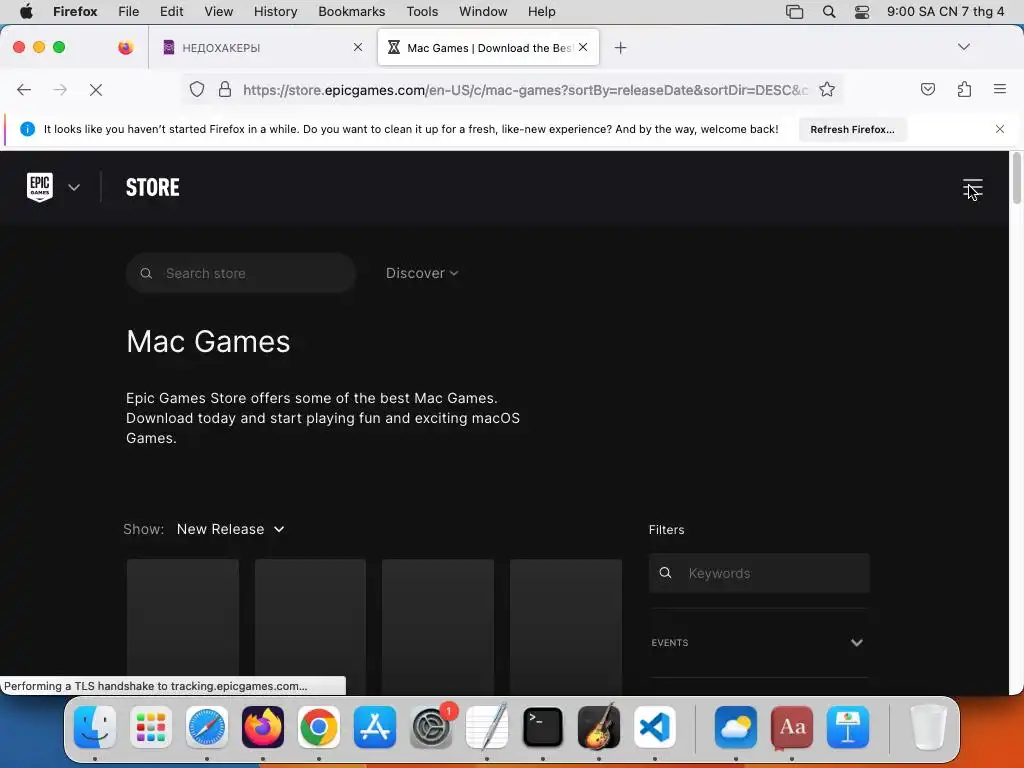Open the Trash in the dock
The height and width of the screenshot is (768, 1024).
pyautogui.click(x=929, y=727)
